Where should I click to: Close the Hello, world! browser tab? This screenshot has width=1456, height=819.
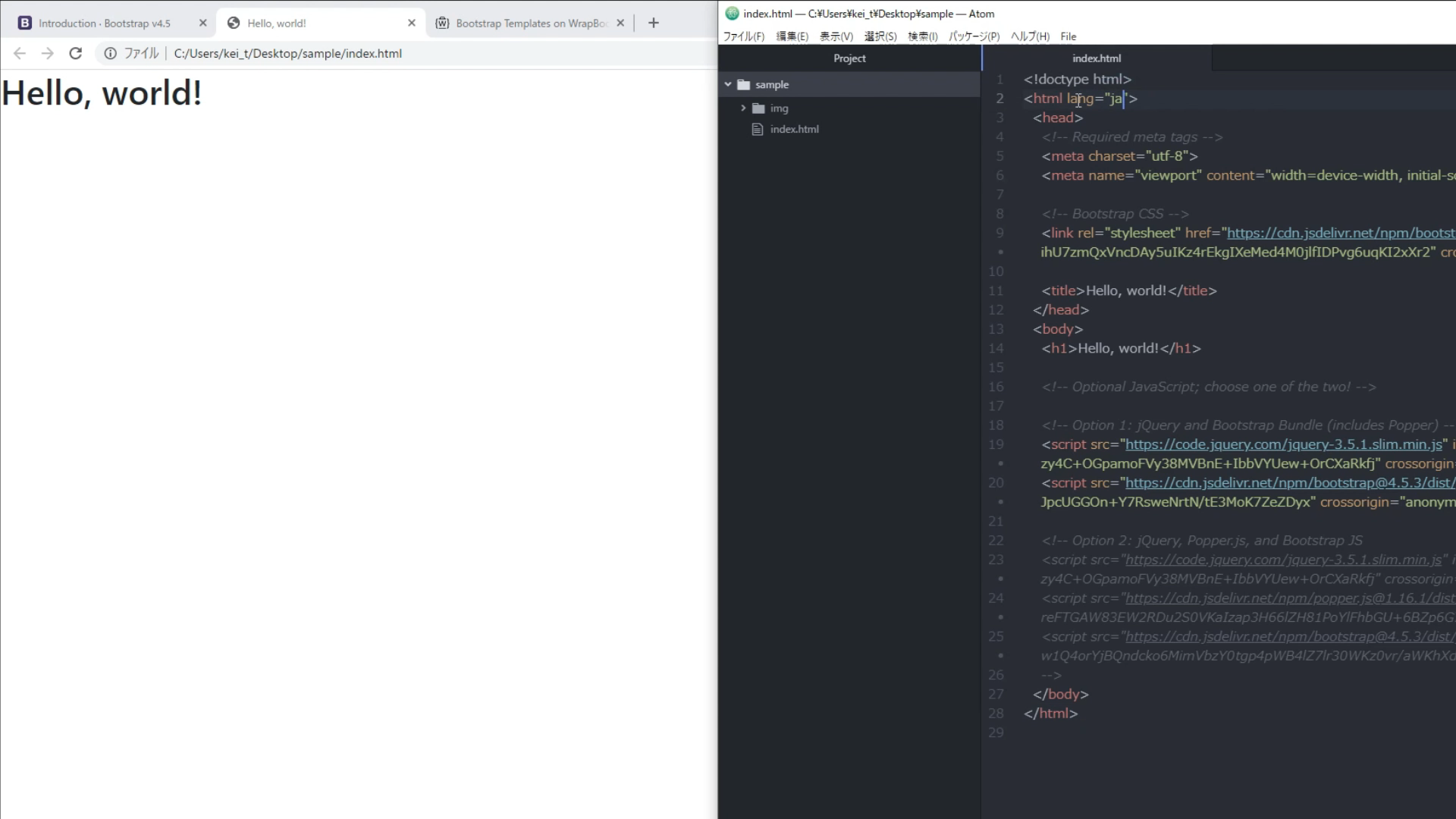pos(412,23)
